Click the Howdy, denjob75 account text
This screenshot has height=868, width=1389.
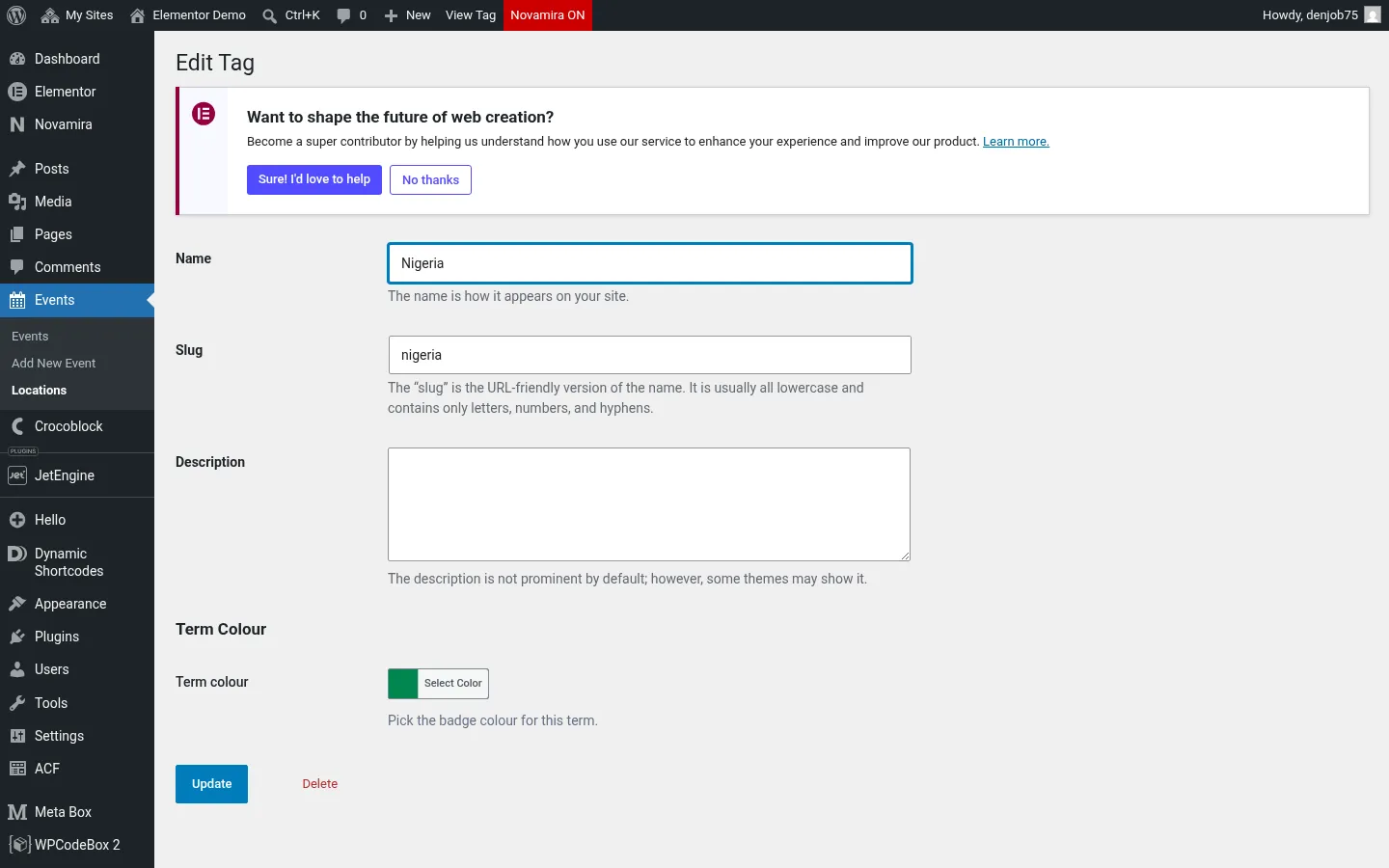tap(1310, 15)
